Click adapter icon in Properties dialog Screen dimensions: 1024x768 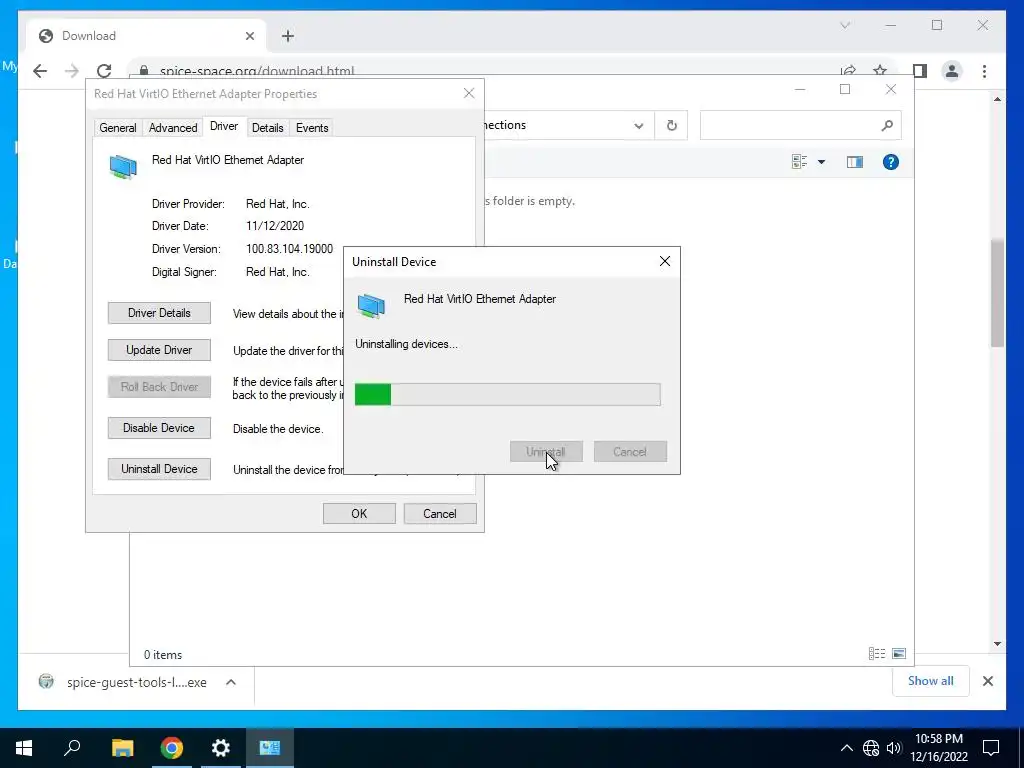coord(123,167)
